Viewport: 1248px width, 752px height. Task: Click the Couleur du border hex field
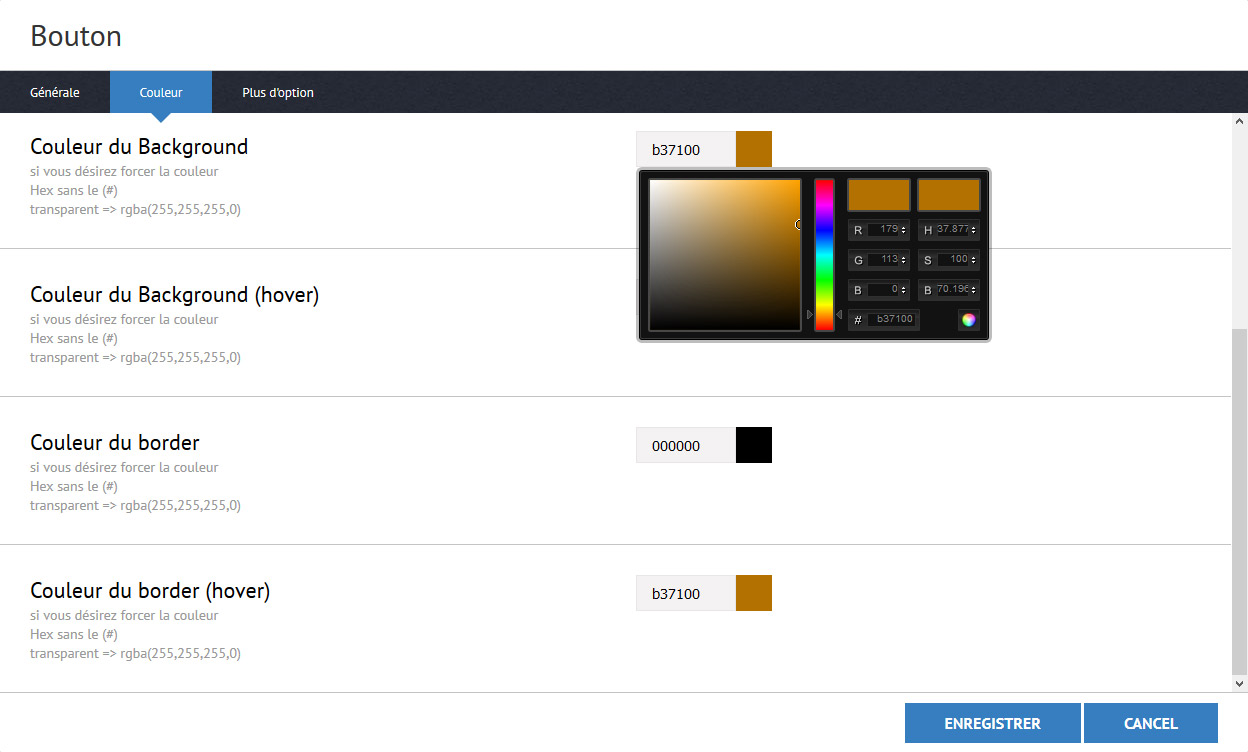coord(686,445)
